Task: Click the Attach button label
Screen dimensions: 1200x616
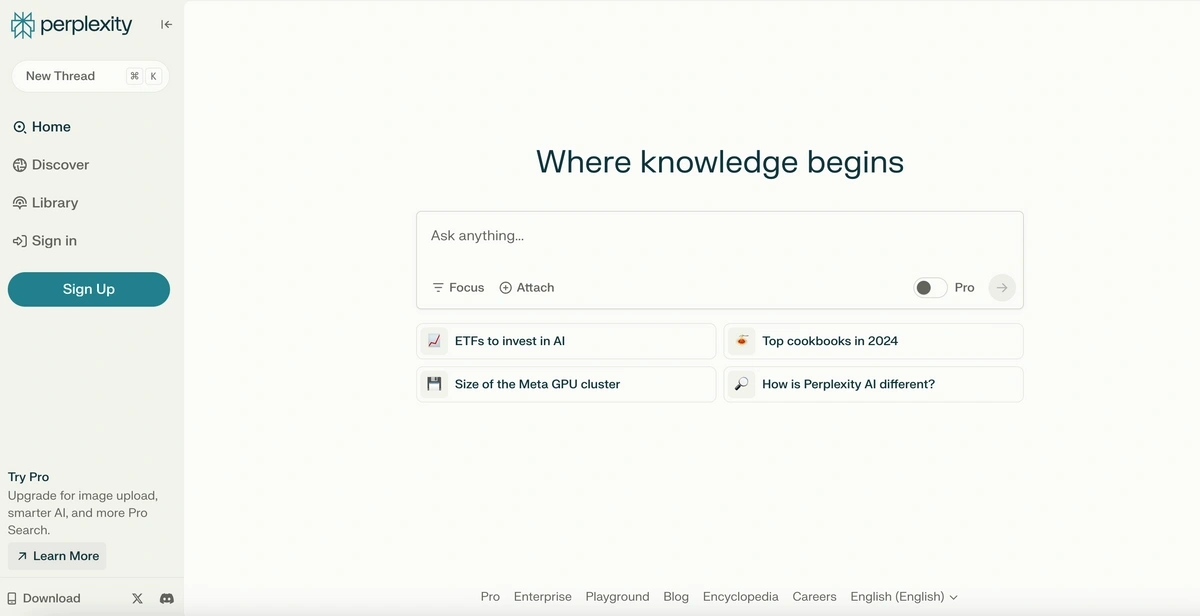Action: tap(536, 288)
